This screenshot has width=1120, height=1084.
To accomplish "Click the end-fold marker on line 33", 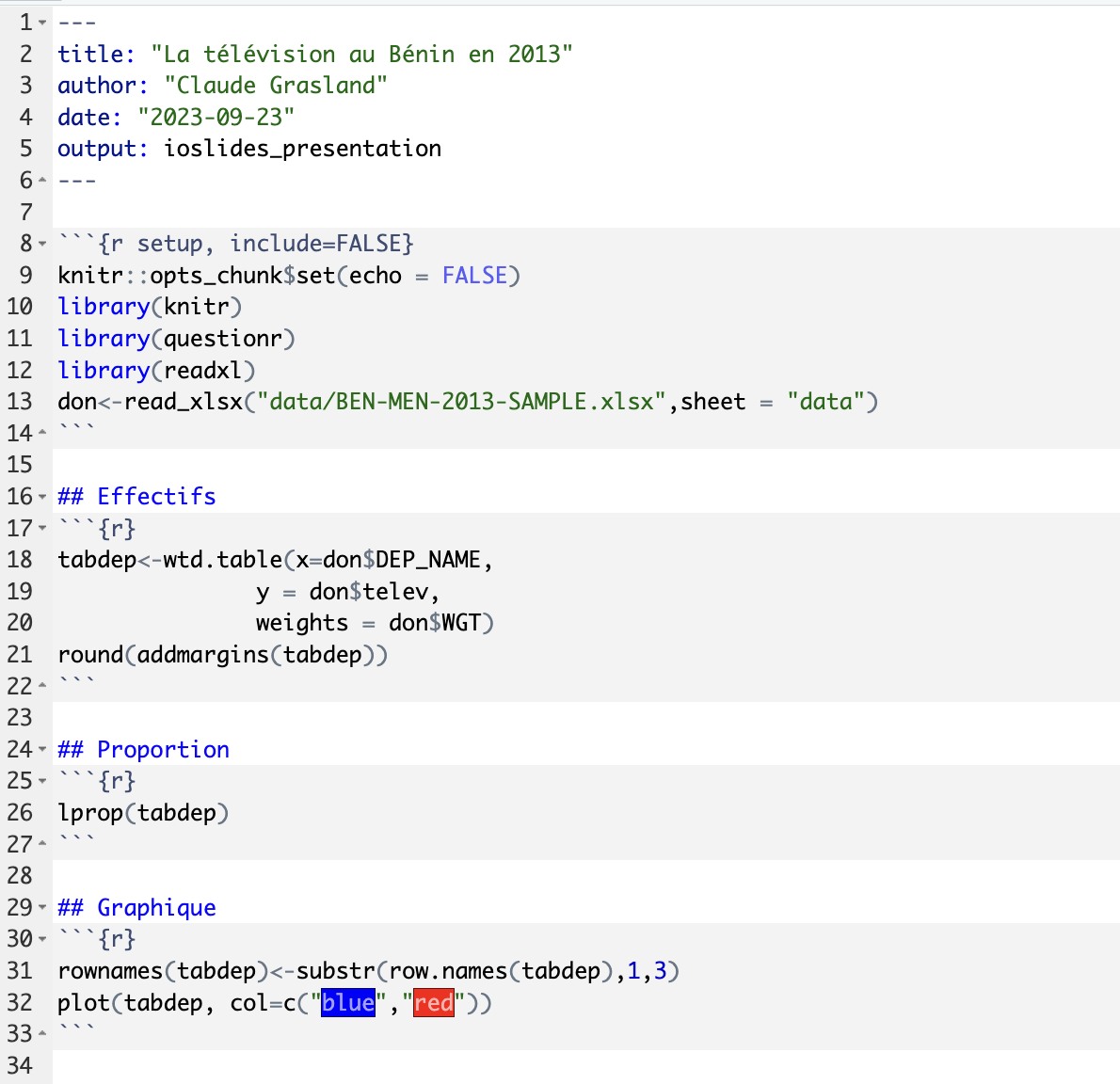I will tap(42, 1034).
